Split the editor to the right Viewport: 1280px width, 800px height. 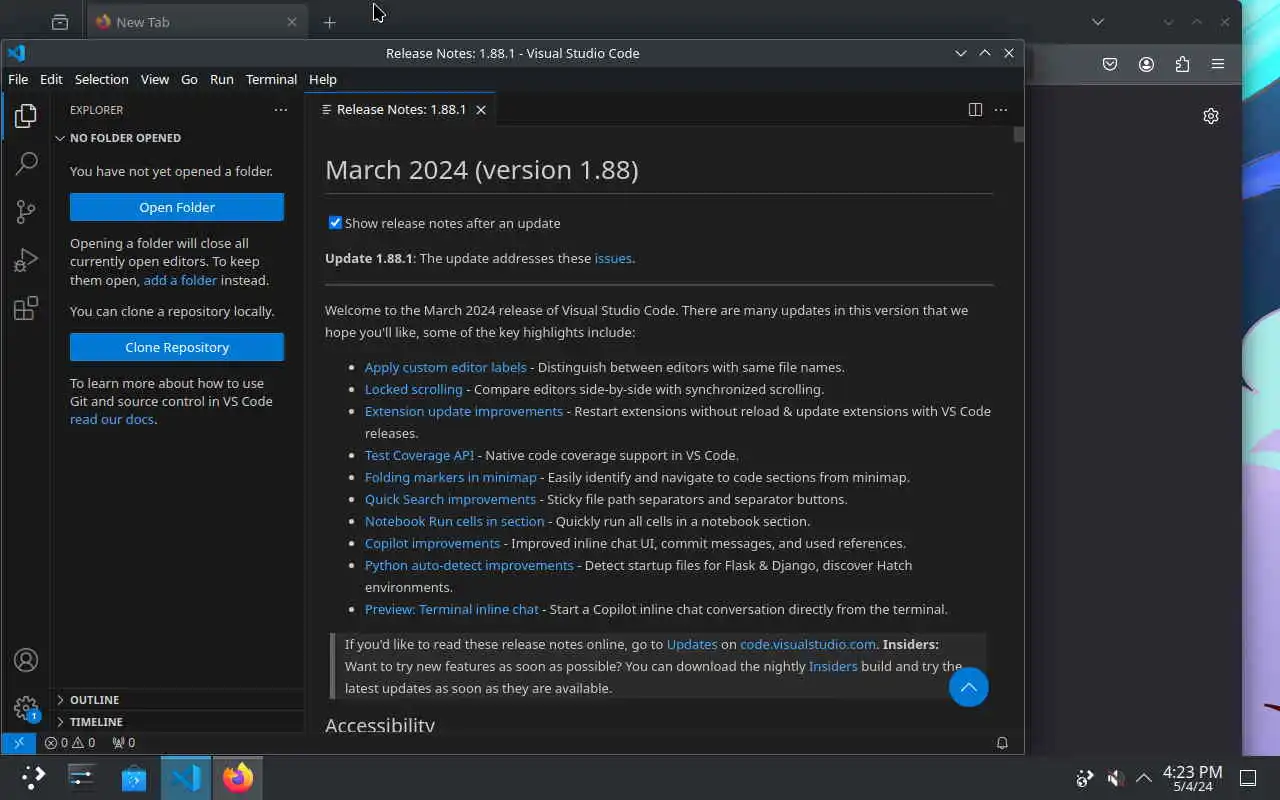(x=975, y=109)
